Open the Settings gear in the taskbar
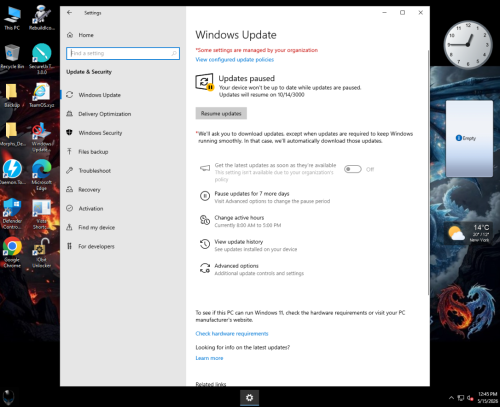This screenshot has height=407, width=500. click(249, 398)
